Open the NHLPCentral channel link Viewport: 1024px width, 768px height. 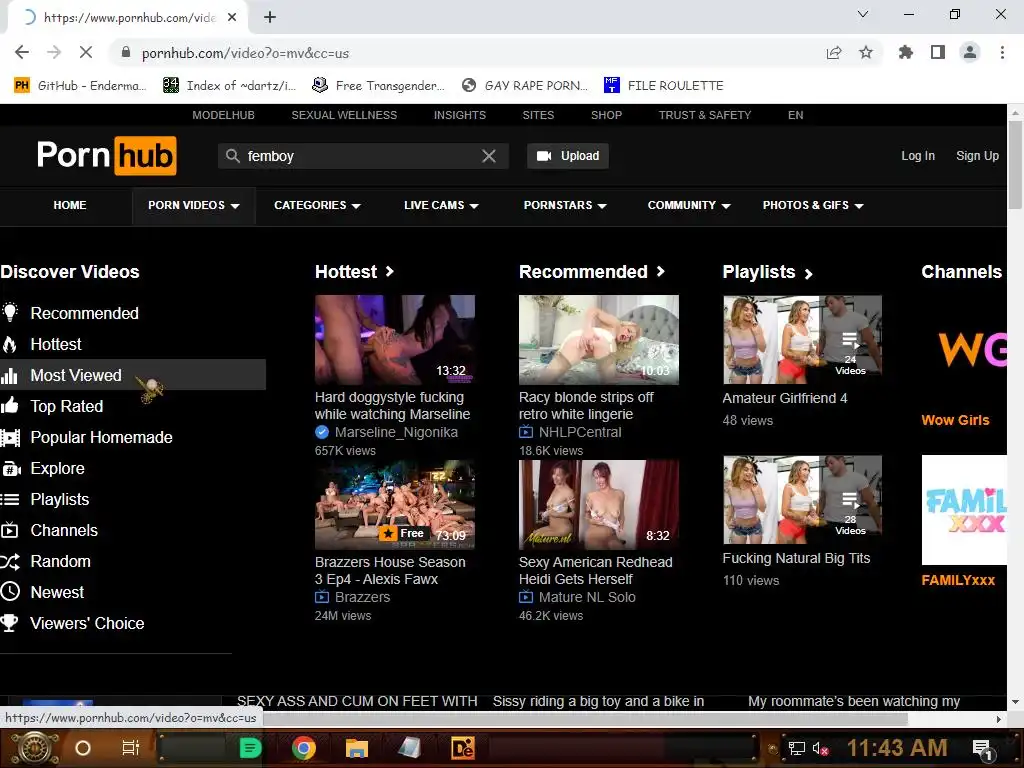[x=579, y=432]
